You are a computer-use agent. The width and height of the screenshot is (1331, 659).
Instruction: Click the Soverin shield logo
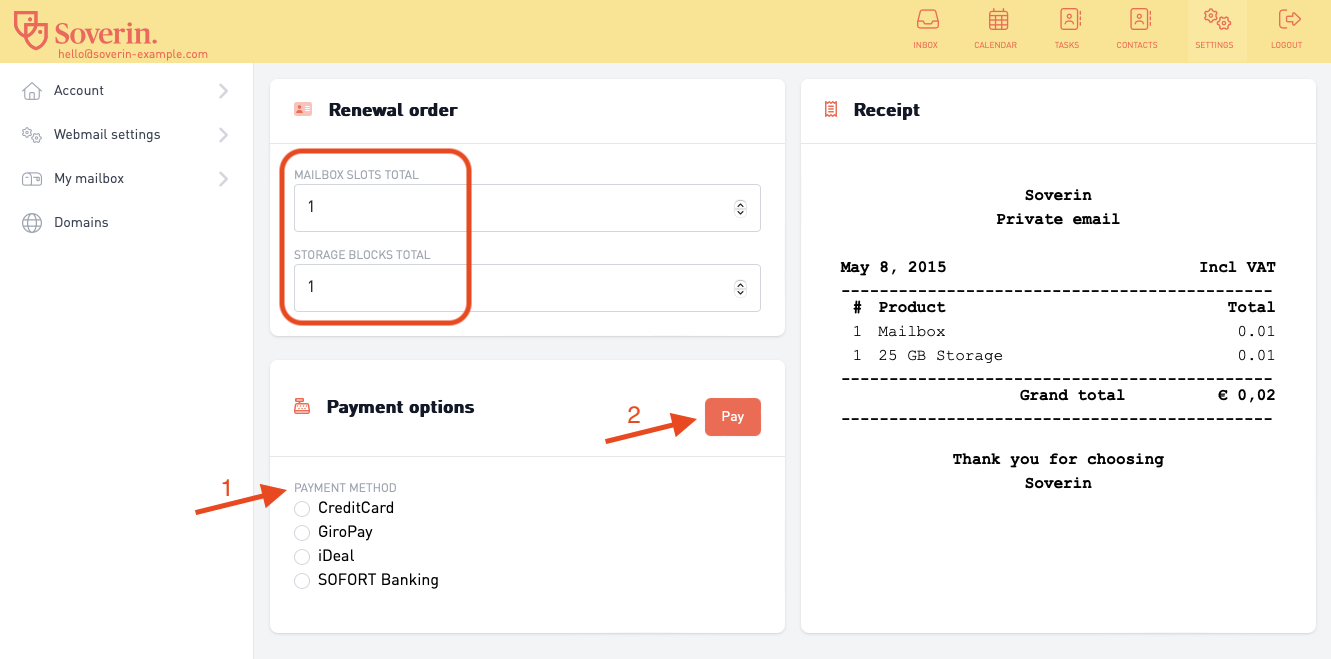point(30,30)
